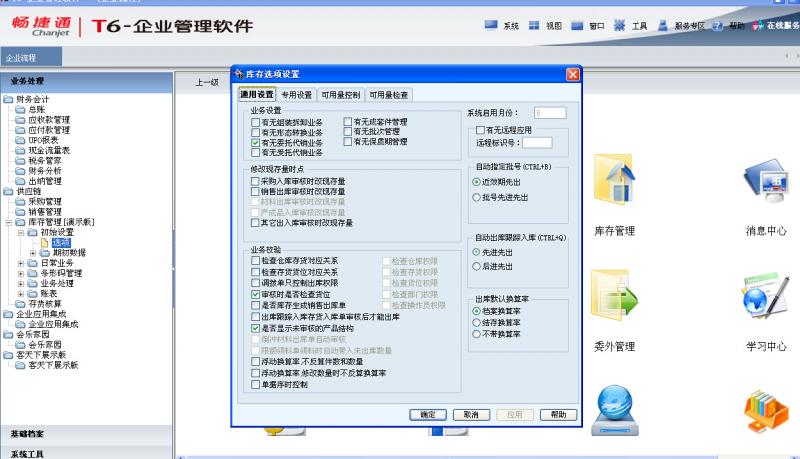800x459 pixels.
Task: Check 检查仓库存货对应关系
Action: tap(256, 261)
